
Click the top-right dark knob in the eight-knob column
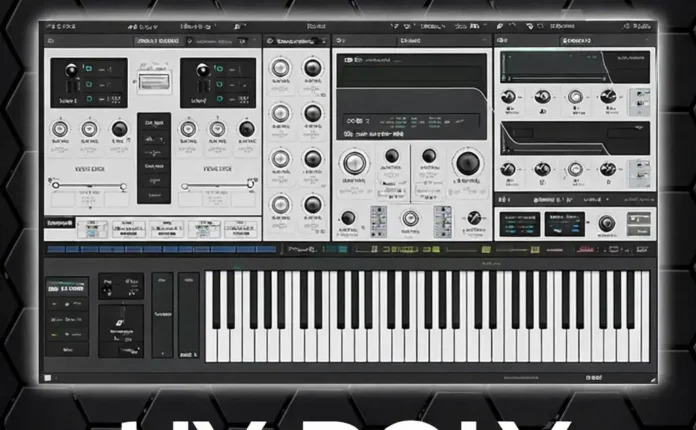(x=312, y=68)
